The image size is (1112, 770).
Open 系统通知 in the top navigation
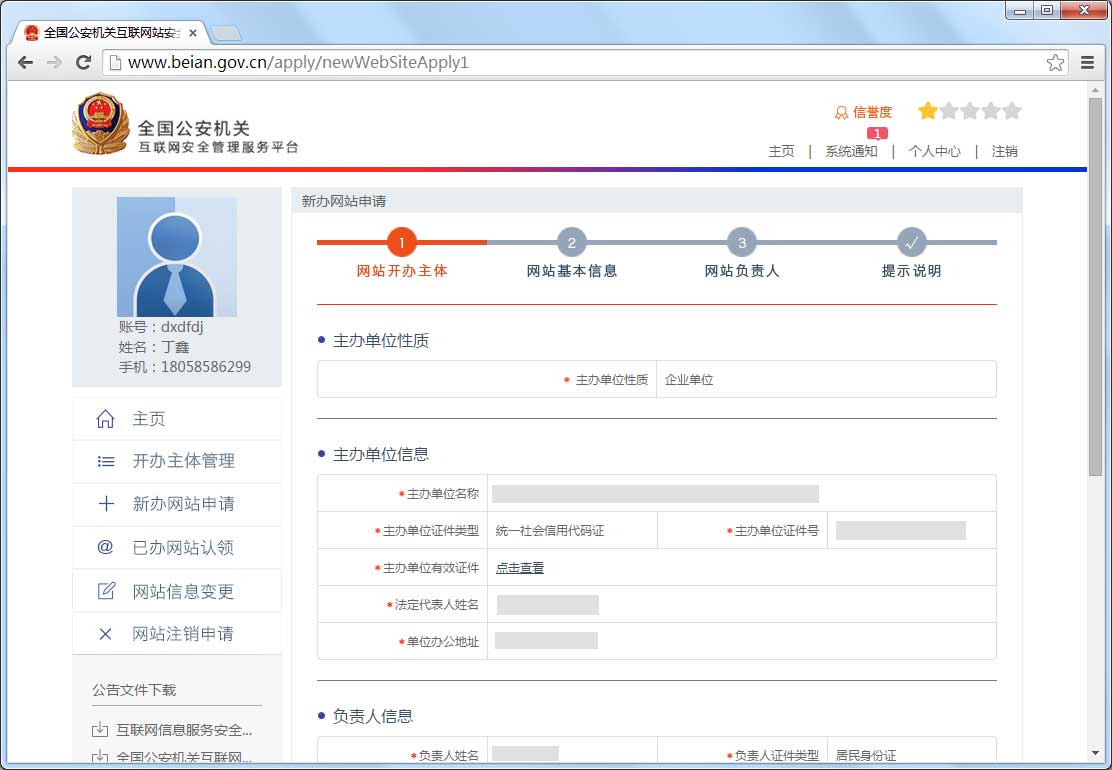(851, 151)
